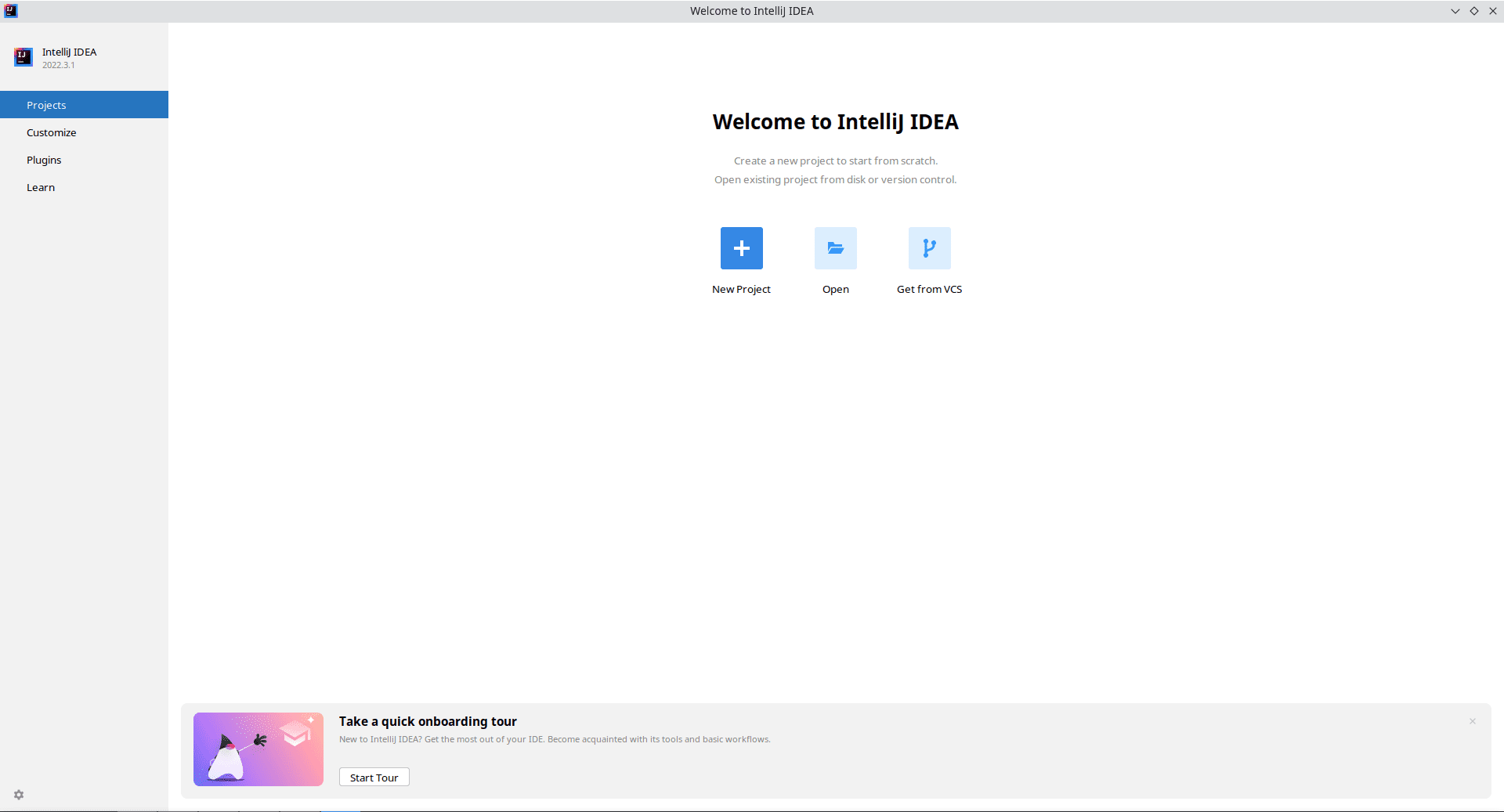Minimize the welcome window

(x=1455, y=11)
